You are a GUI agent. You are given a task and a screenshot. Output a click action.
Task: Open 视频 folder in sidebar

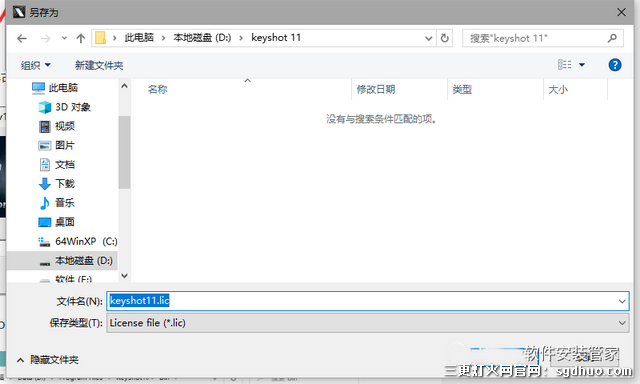[64, 126]
